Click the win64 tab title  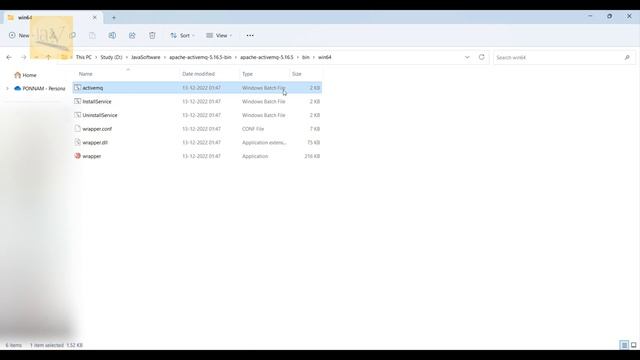click(25, 18)
